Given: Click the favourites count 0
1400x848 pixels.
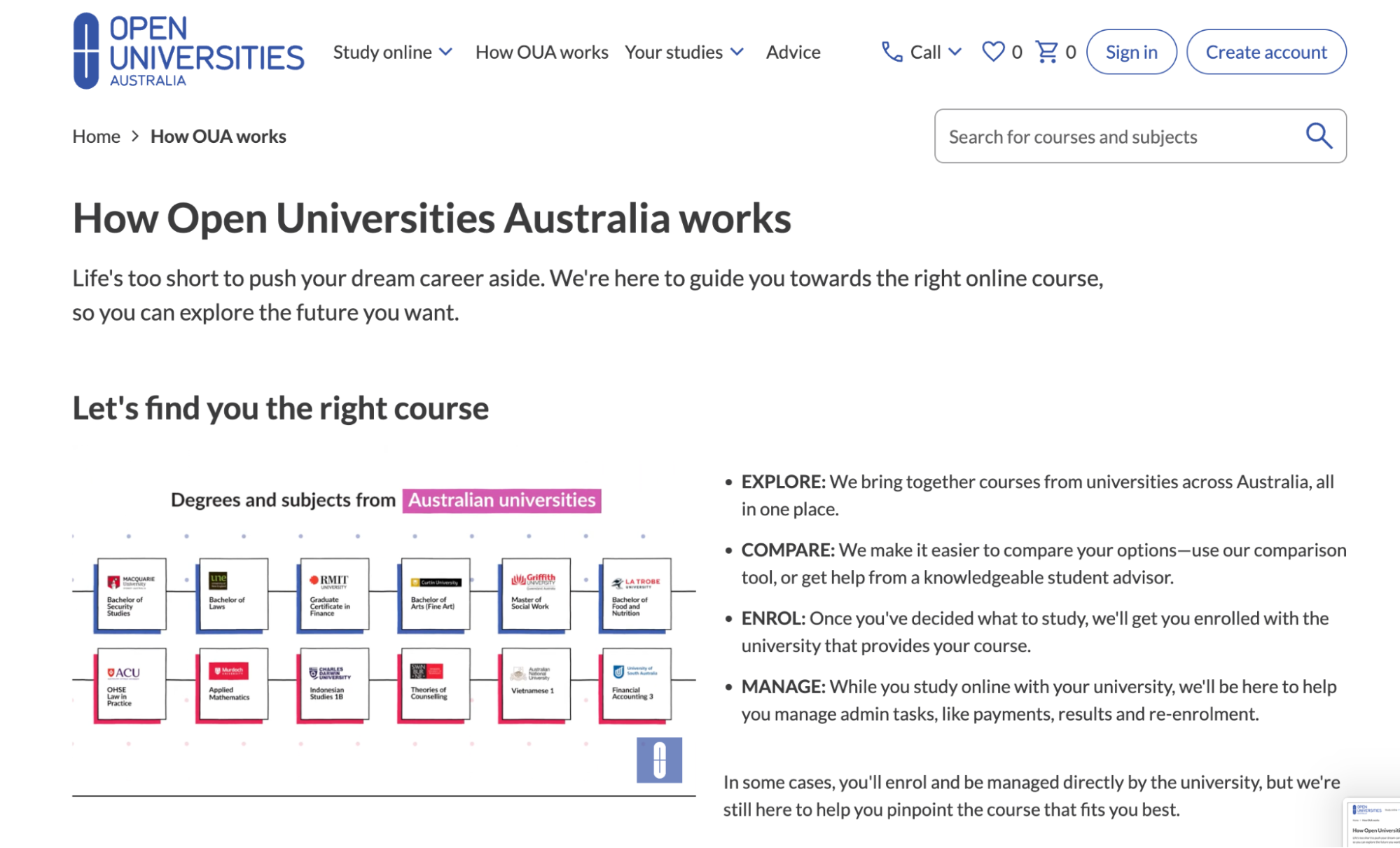Looking at the screenshot, I should click(1017, 53).
